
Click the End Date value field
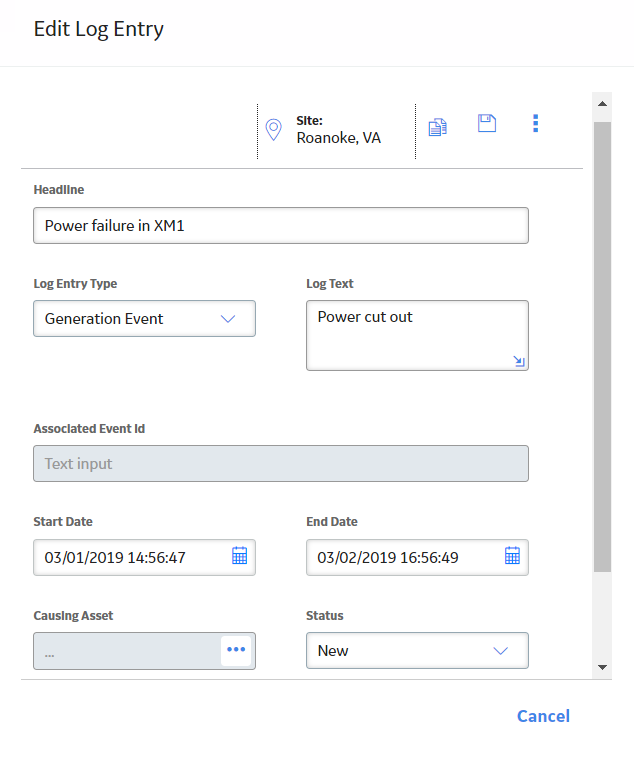point(417,558)
